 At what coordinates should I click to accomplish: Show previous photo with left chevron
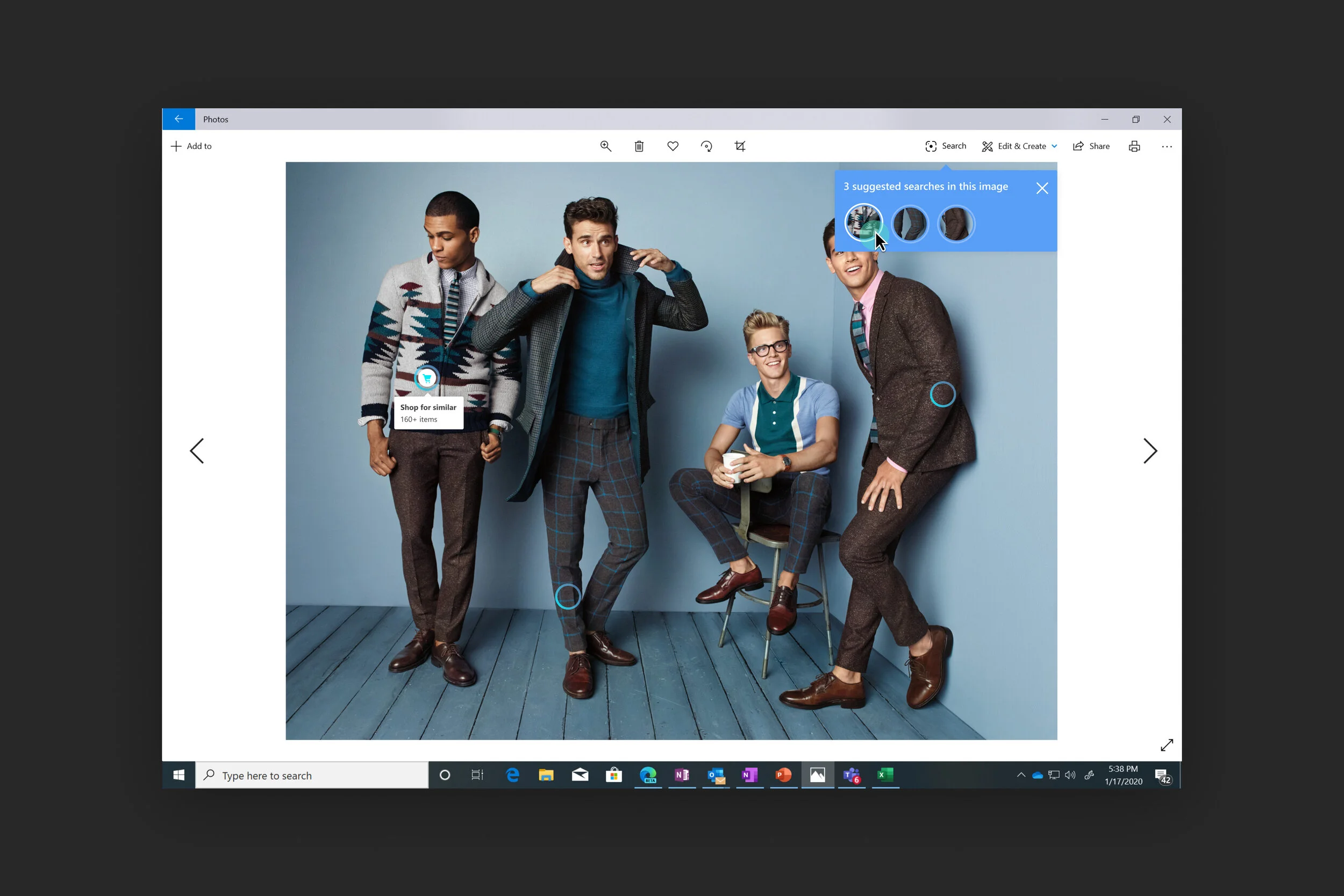197,451
